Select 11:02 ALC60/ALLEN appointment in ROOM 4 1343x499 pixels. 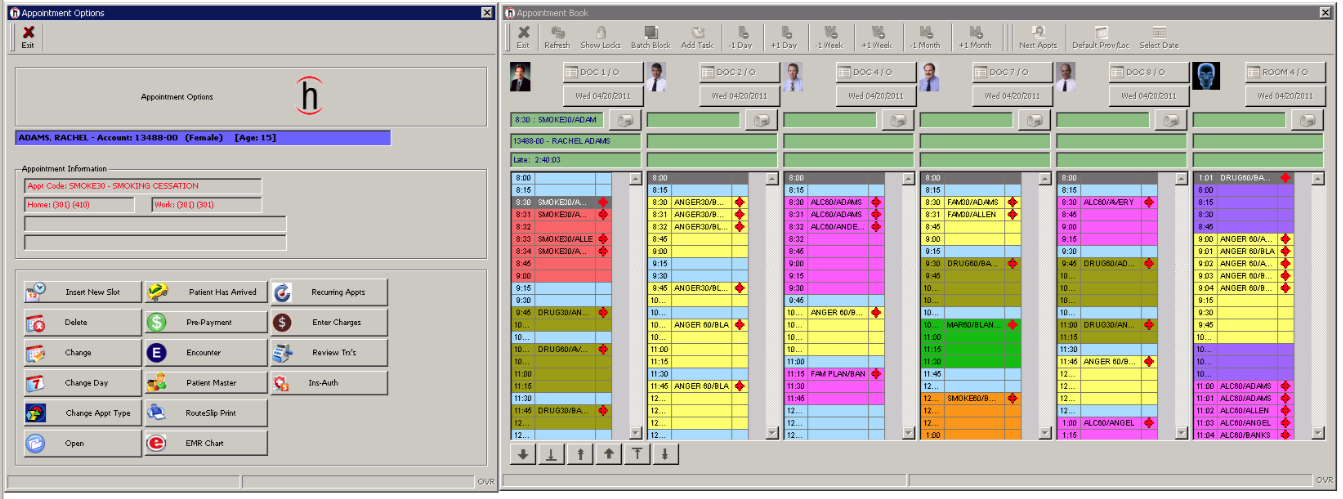1243,410
